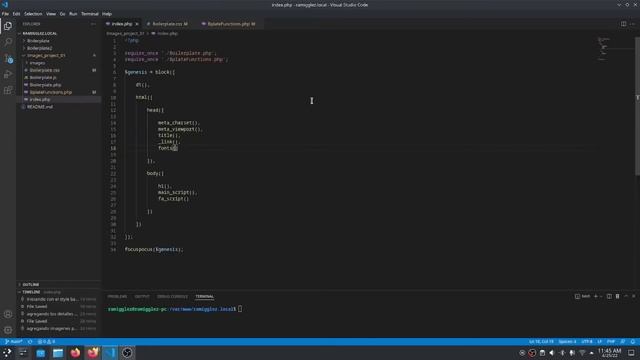Viewport: 640px width, 360px height.
Task: Open the new terminal profile dropdown arrow
Action: coord(601,296)
